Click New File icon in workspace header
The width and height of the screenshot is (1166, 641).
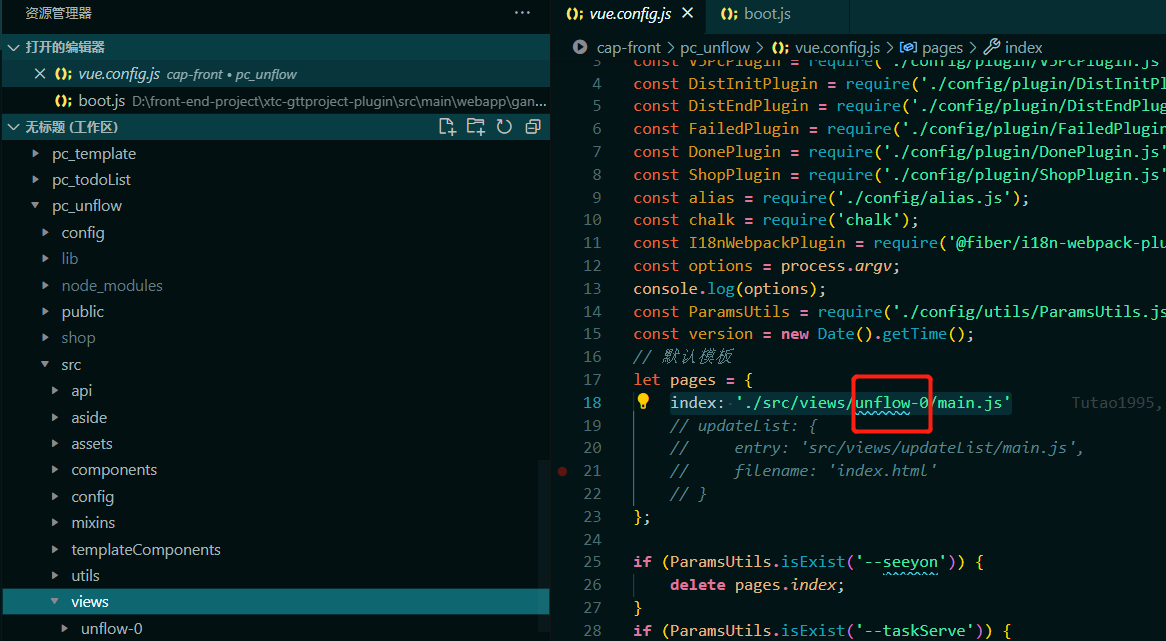click(447, 127)
